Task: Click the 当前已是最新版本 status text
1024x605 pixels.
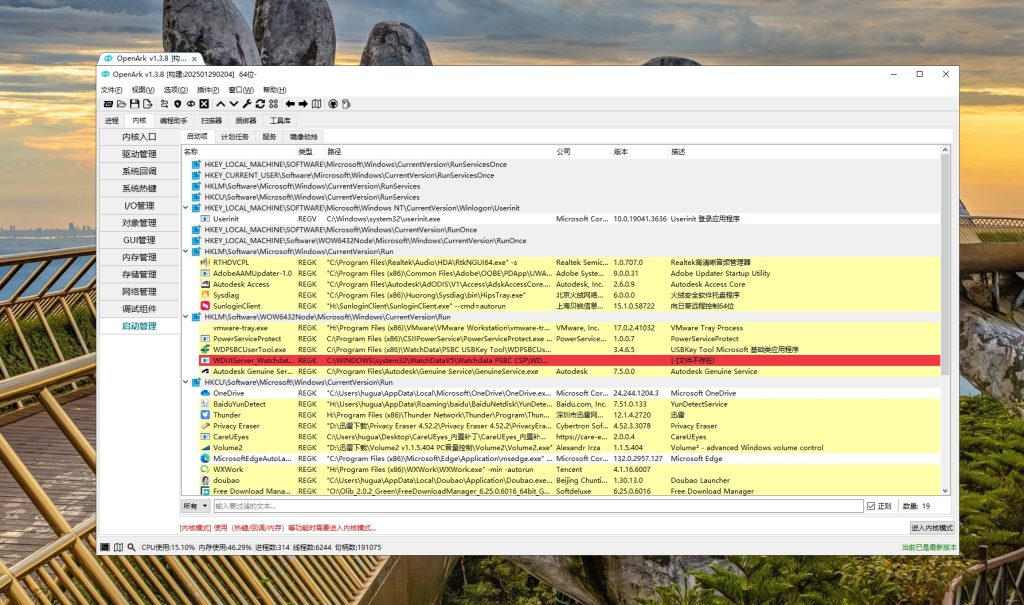Action: tap(929, 548)
